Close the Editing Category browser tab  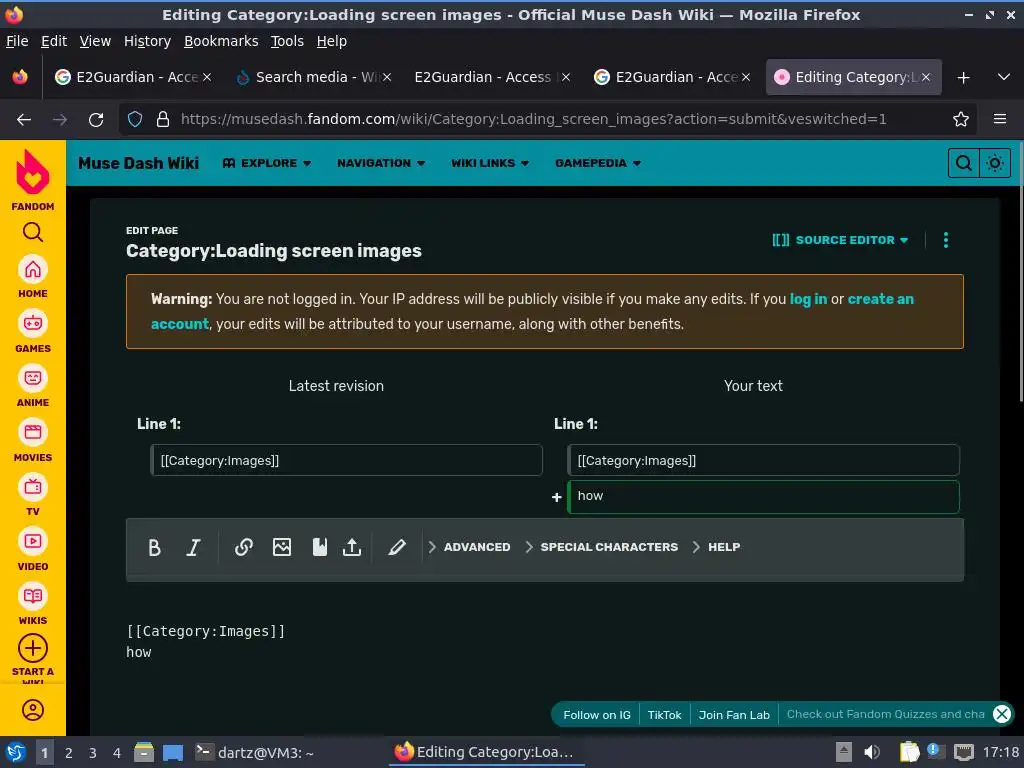[x=926, y=77]
